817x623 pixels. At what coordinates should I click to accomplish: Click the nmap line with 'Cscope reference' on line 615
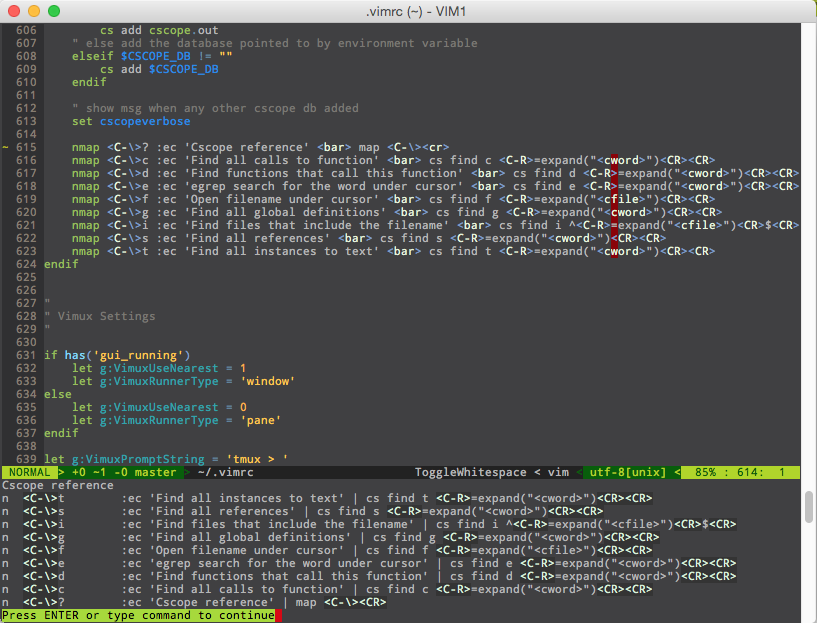(261, 147)
